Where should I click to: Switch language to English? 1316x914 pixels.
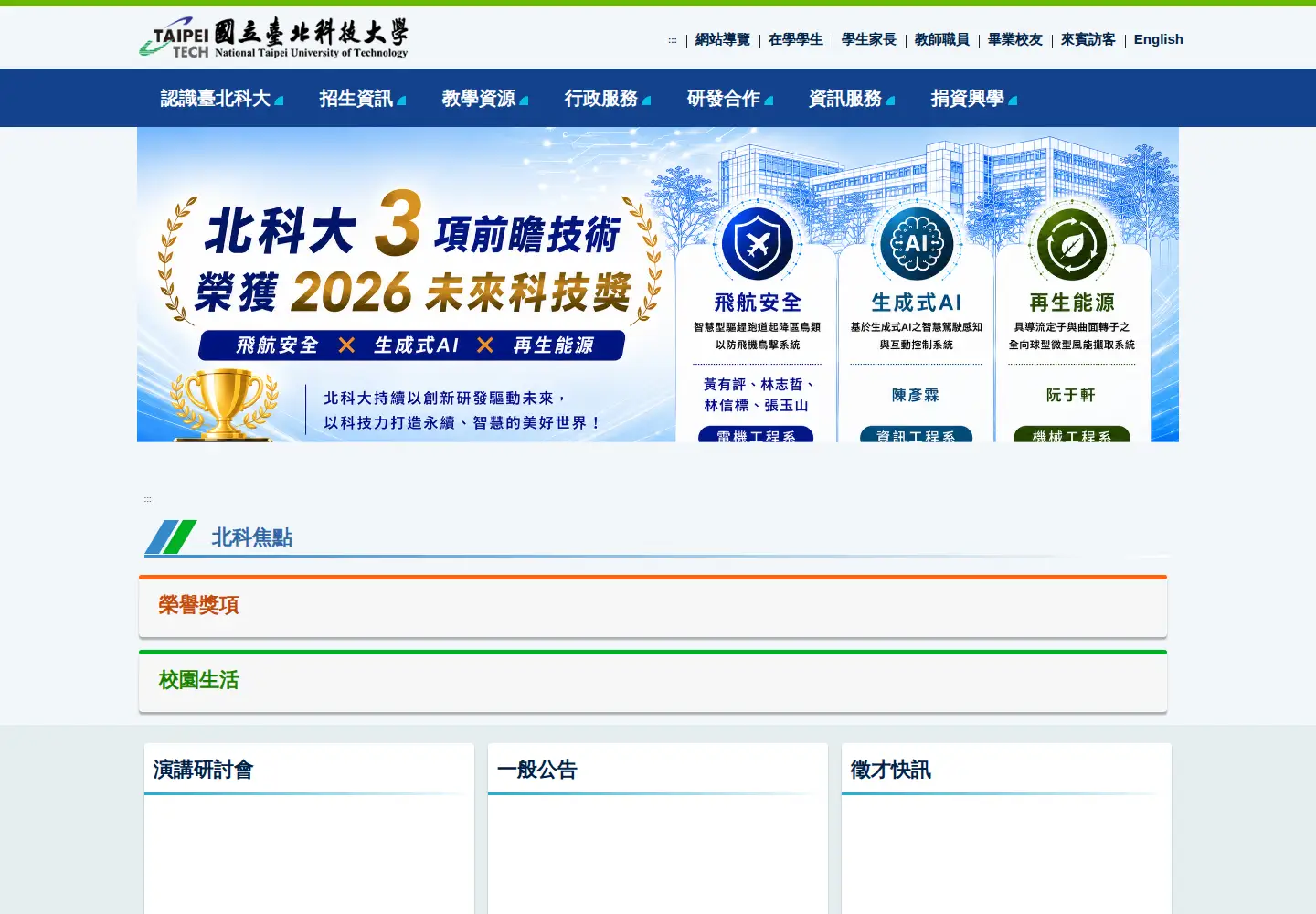tap(1158, 39)
